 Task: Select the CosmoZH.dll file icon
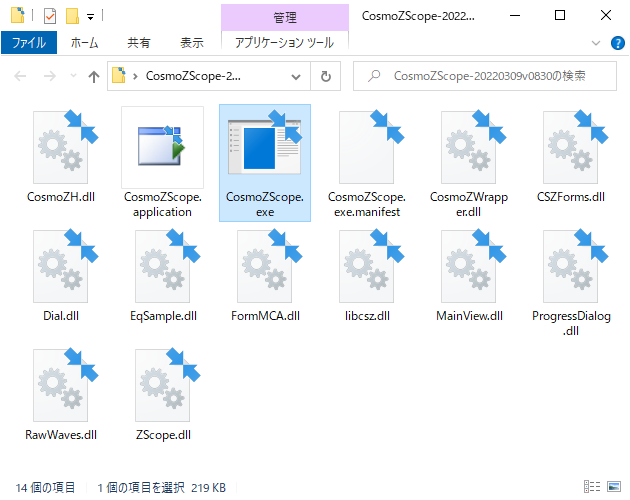tap(60, 149)
